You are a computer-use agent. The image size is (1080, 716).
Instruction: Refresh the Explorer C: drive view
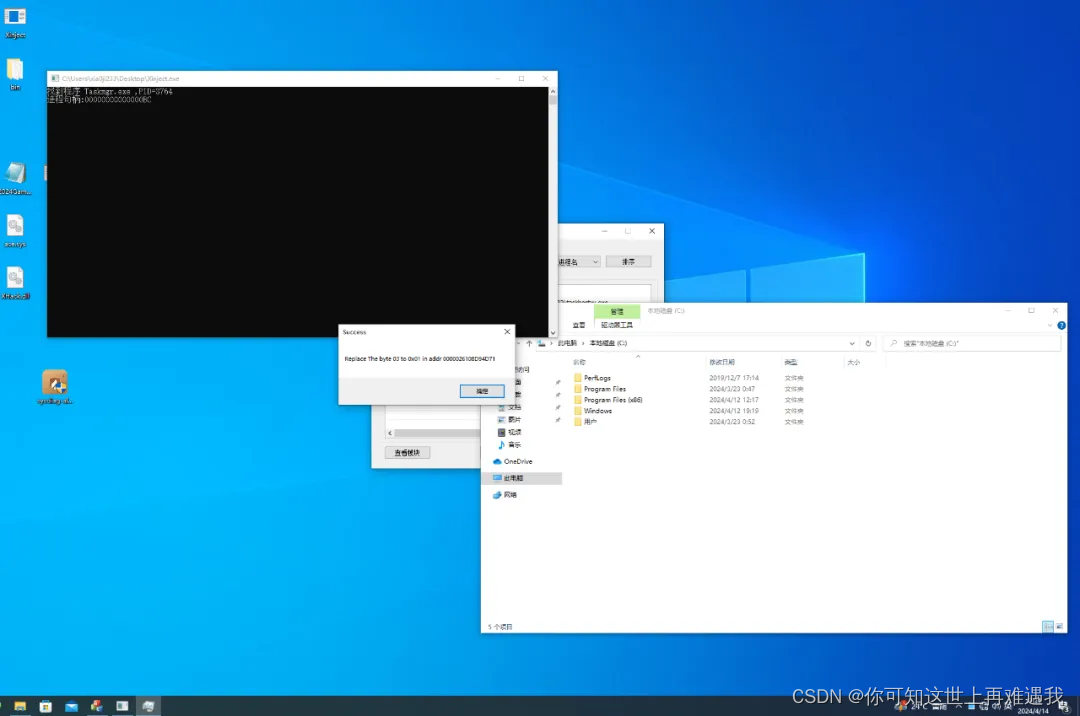(868, 343)
